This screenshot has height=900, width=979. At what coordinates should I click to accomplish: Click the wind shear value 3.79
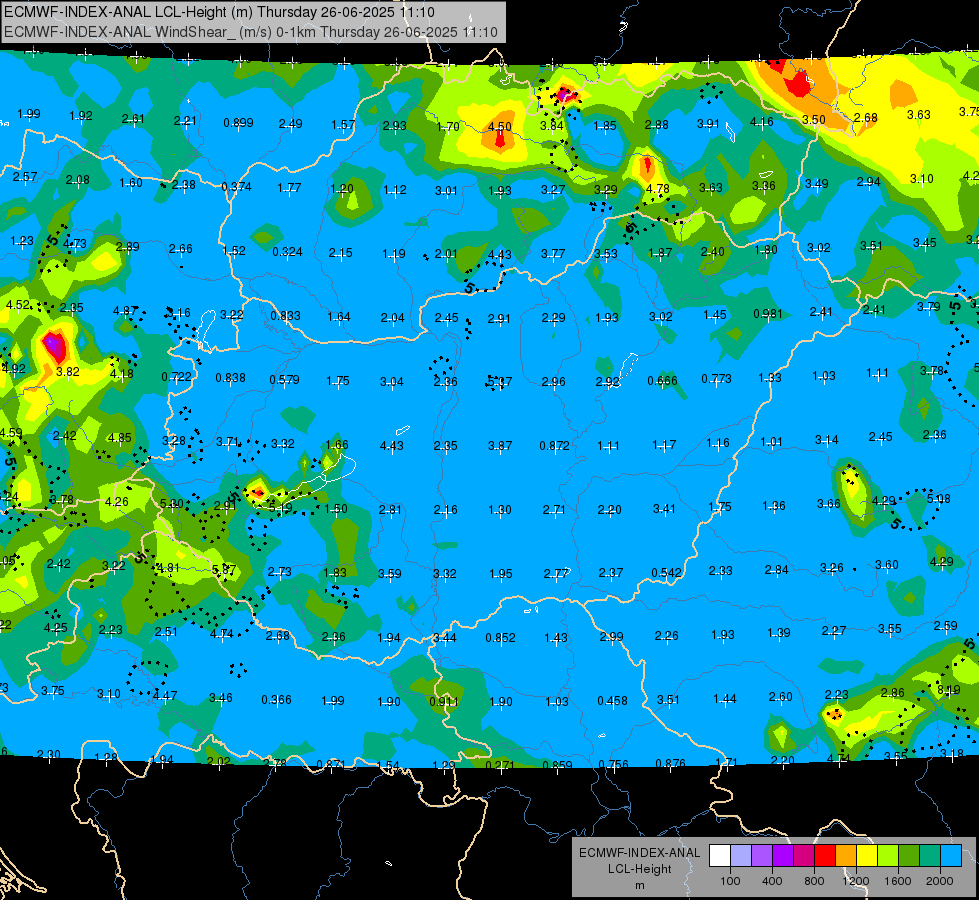pos(928,306)
